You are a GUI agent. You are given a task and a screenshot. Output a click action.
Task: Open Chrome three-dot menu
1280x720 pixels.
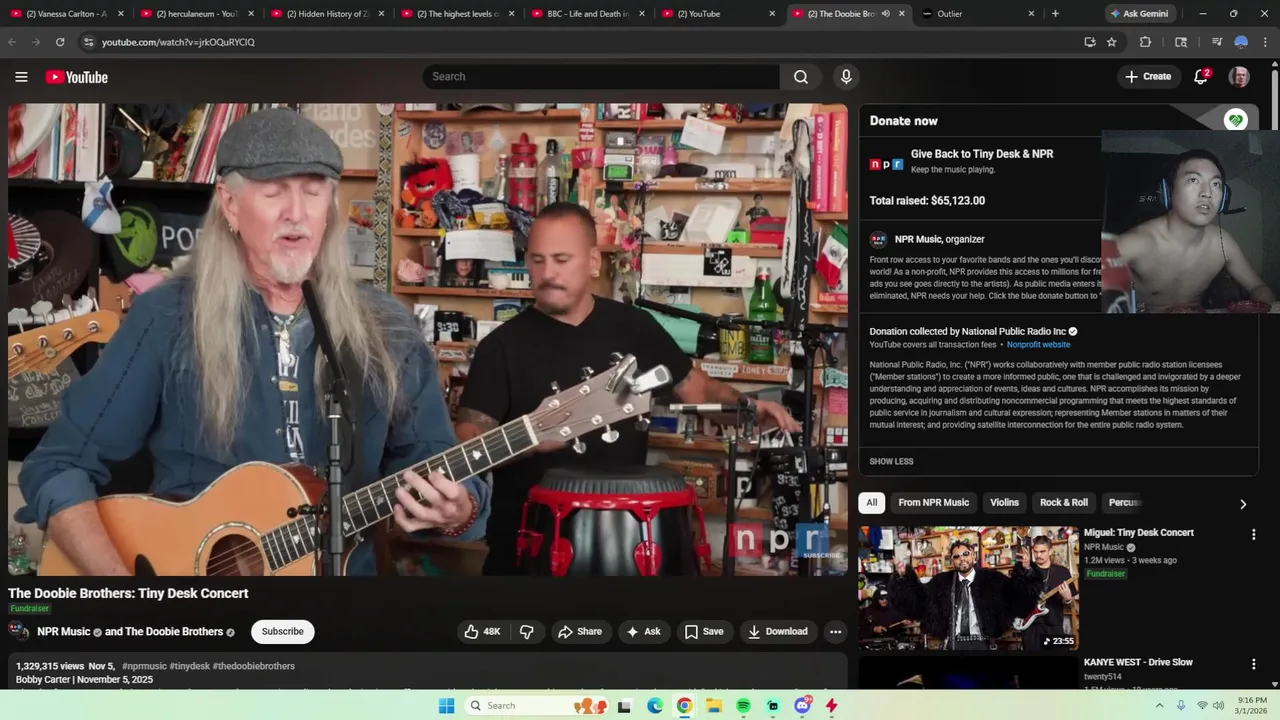click(x=1266, y=42)
